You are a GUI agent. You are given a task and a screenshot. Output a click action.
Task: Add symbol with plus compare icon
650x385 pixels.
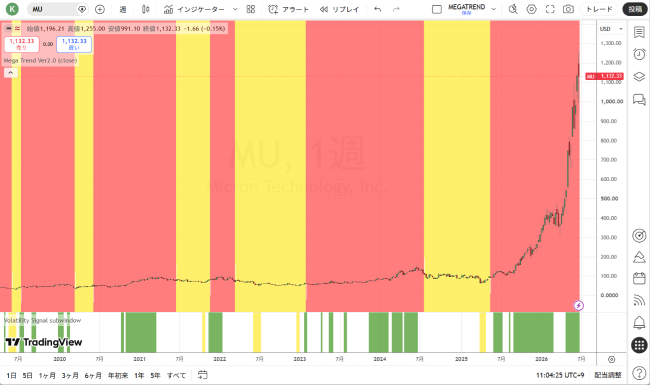coord(100,9)
